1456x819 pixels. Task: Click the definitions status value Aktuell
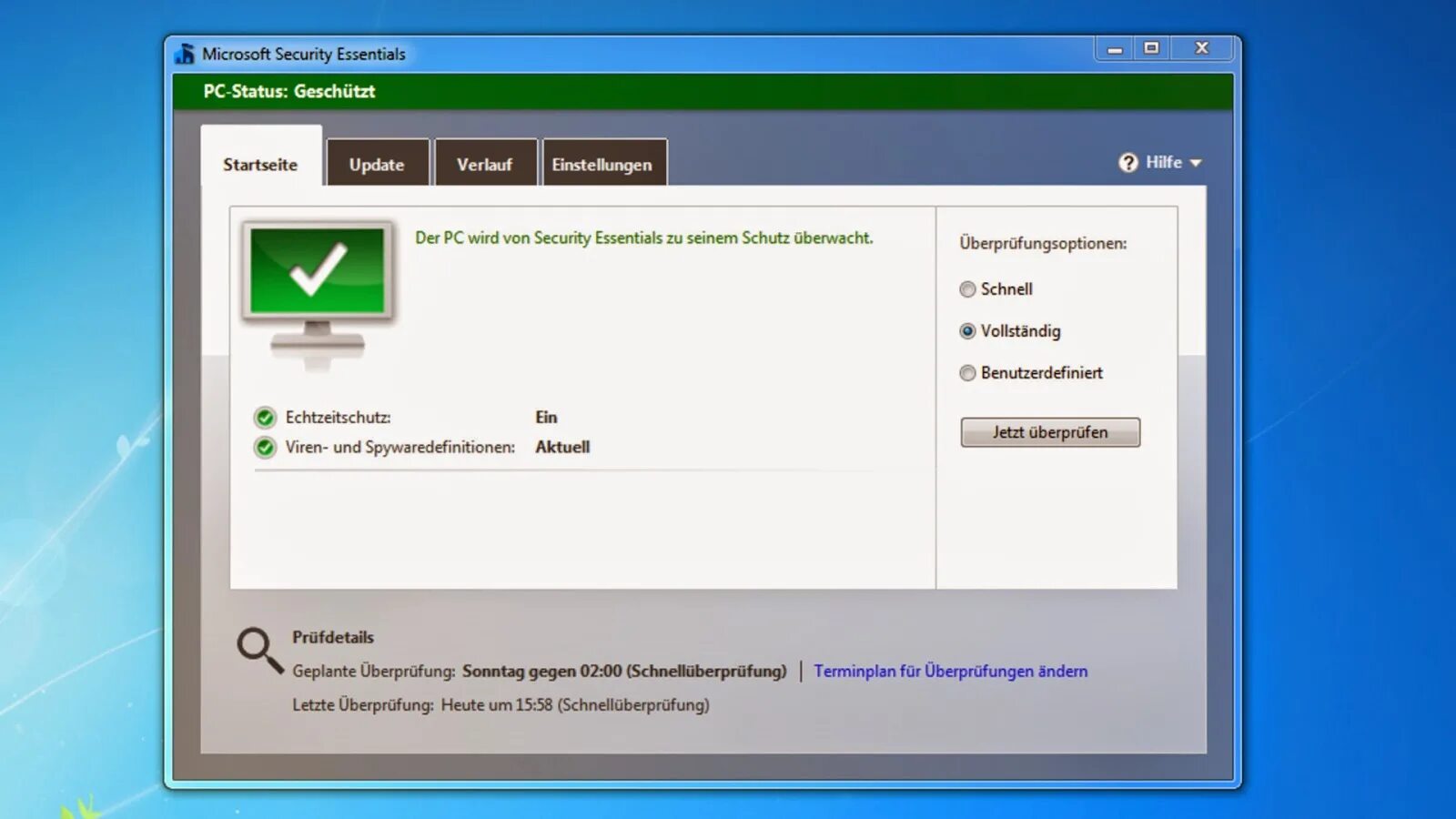[562, 448]
